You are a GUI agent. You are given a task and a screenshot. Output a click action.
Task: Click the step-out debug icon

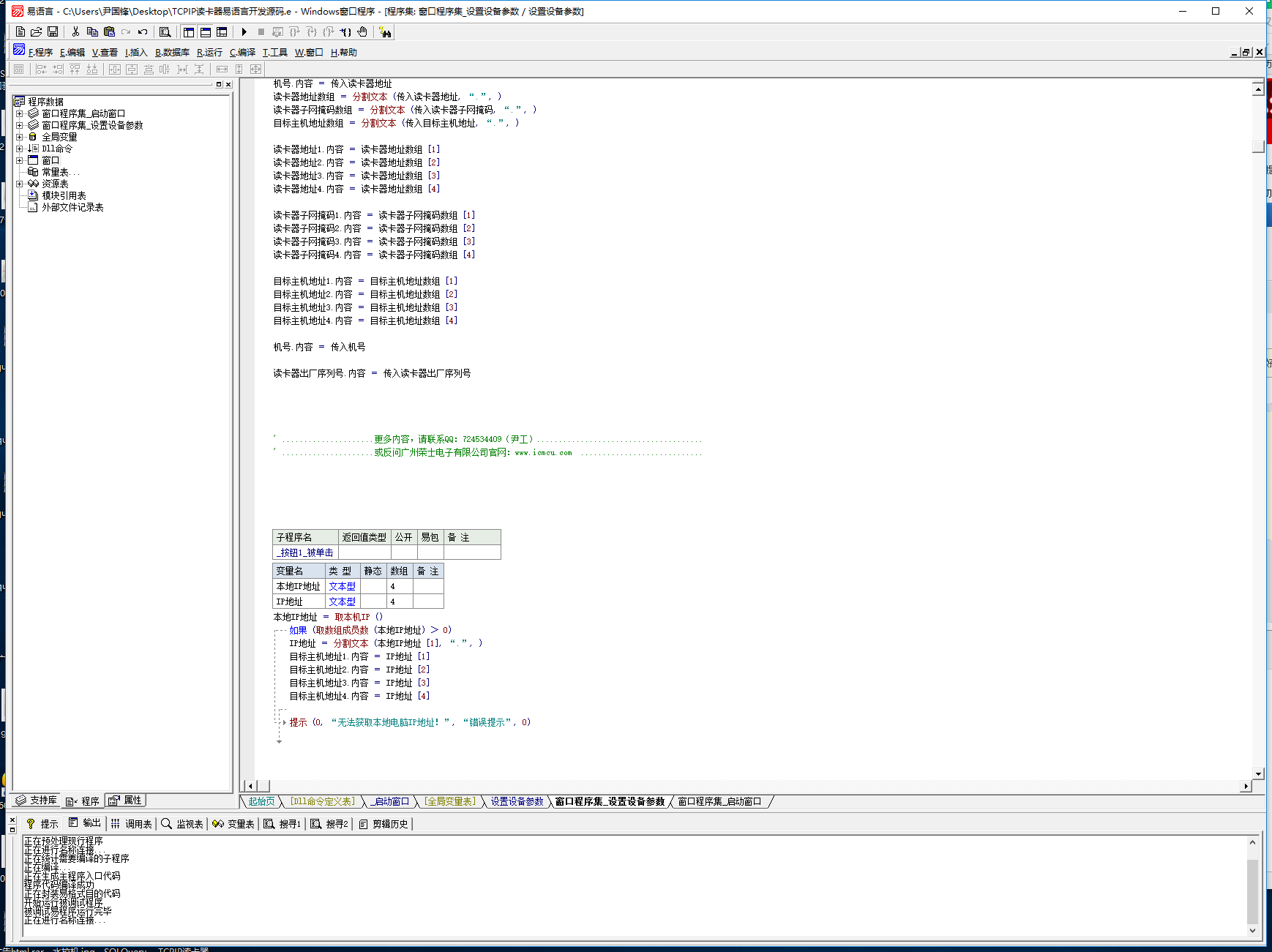(x=329, y=32)
